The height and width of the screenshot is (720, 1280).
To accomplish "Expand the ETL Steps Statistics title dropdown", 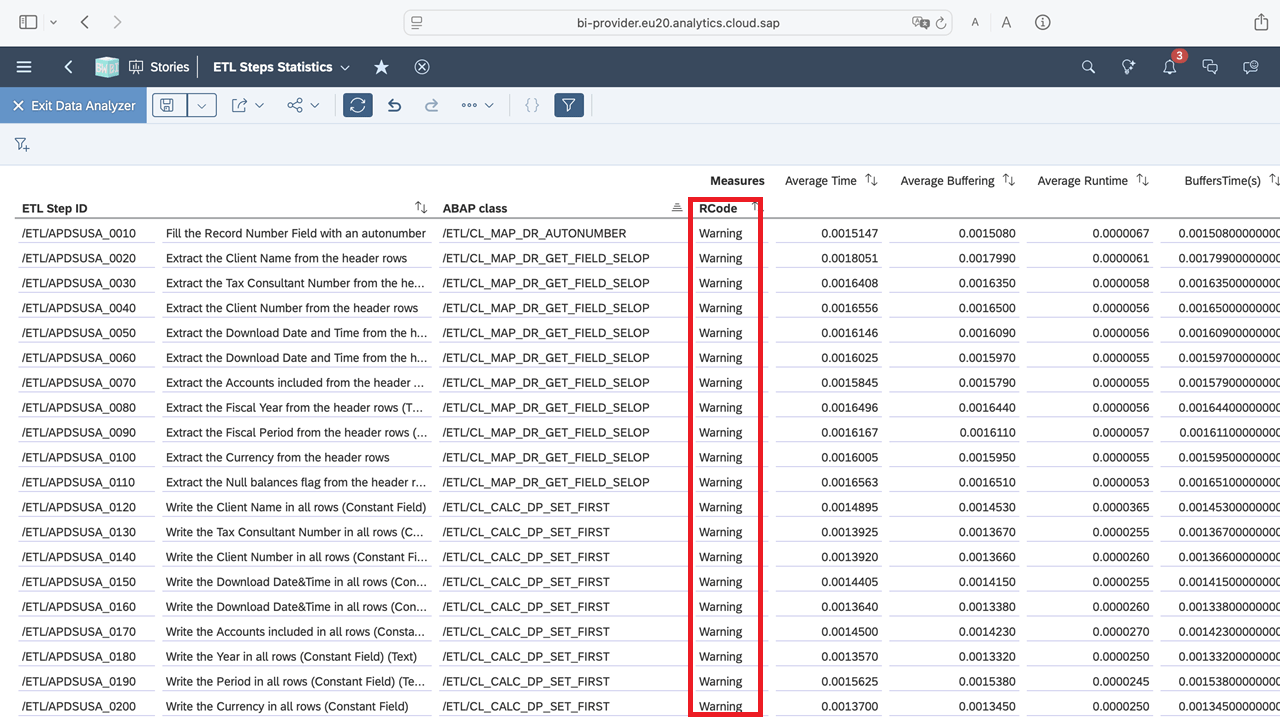I will click(345, 67).
